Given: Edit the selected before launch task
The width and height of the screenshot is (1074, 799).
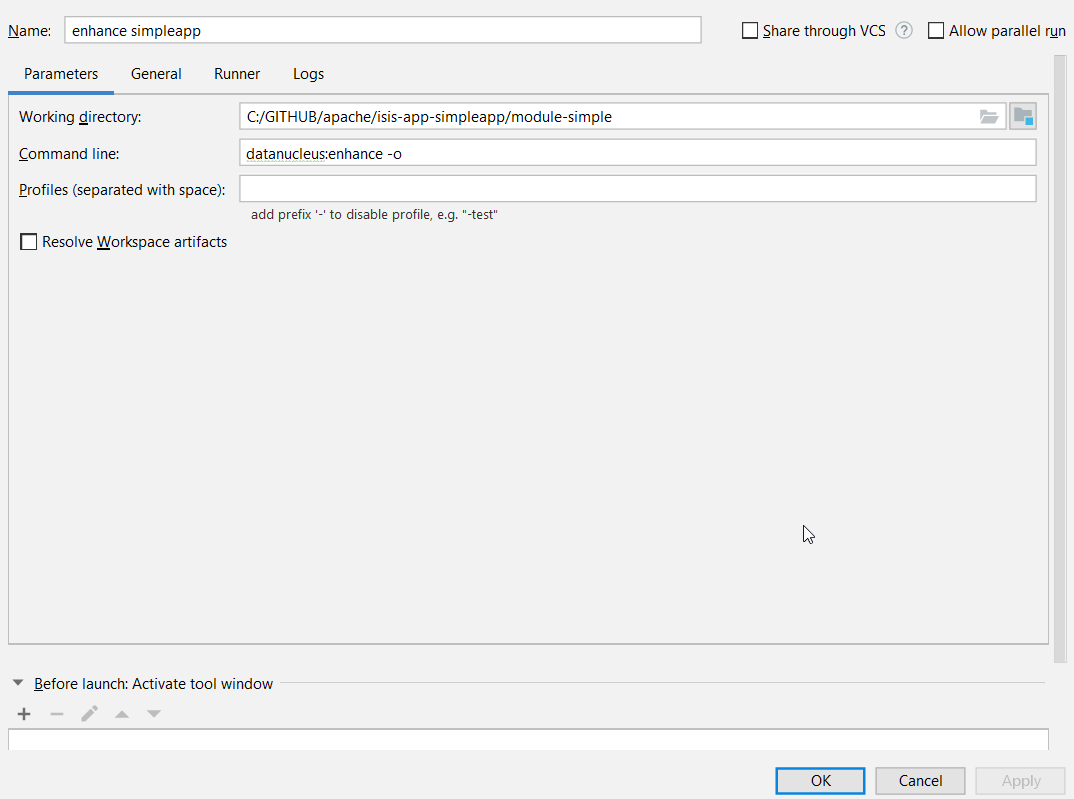Looking at the screenshot, I should [89, 713].
